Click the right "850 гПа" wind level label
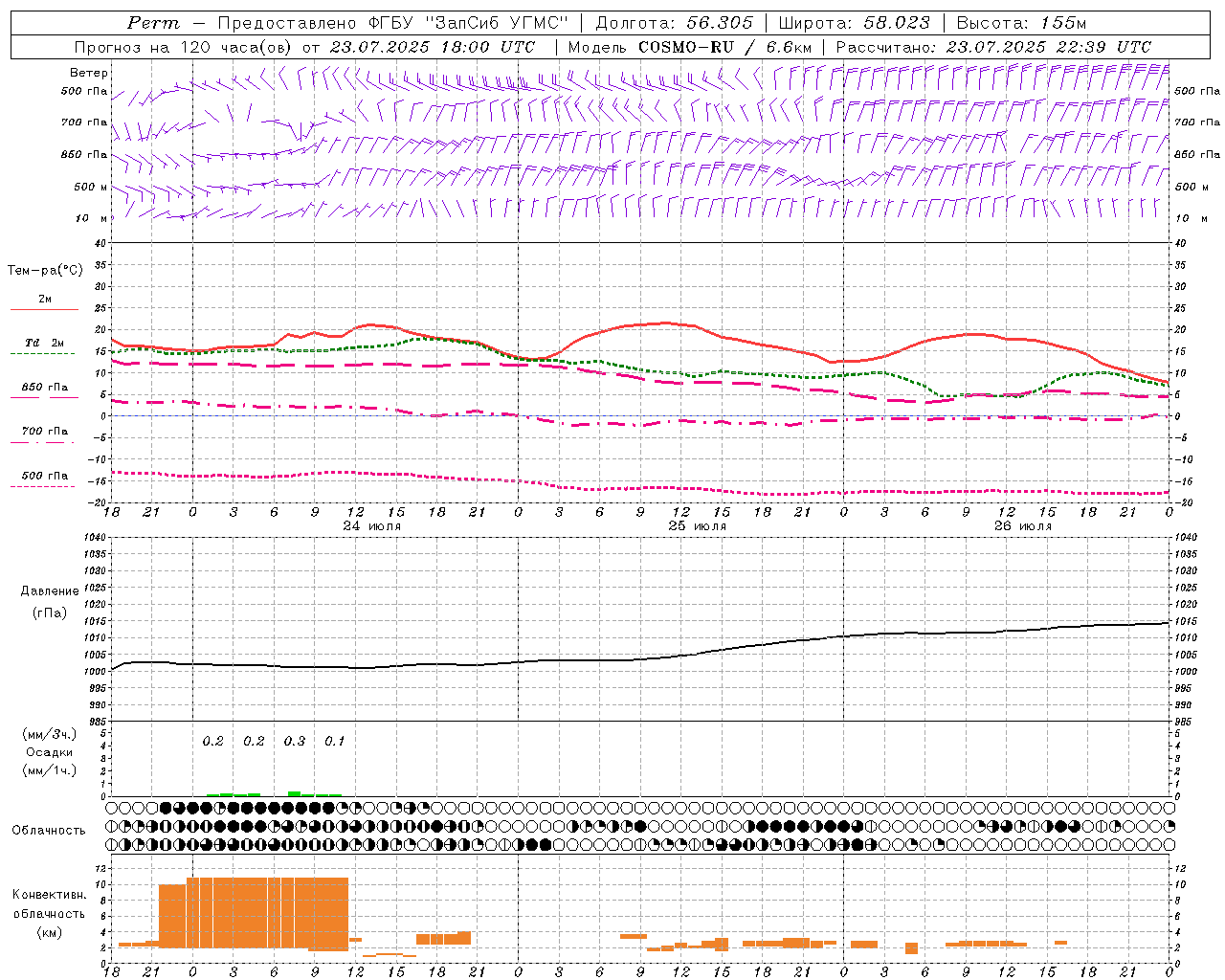Screen dimensions: 1225x980 1197,154
